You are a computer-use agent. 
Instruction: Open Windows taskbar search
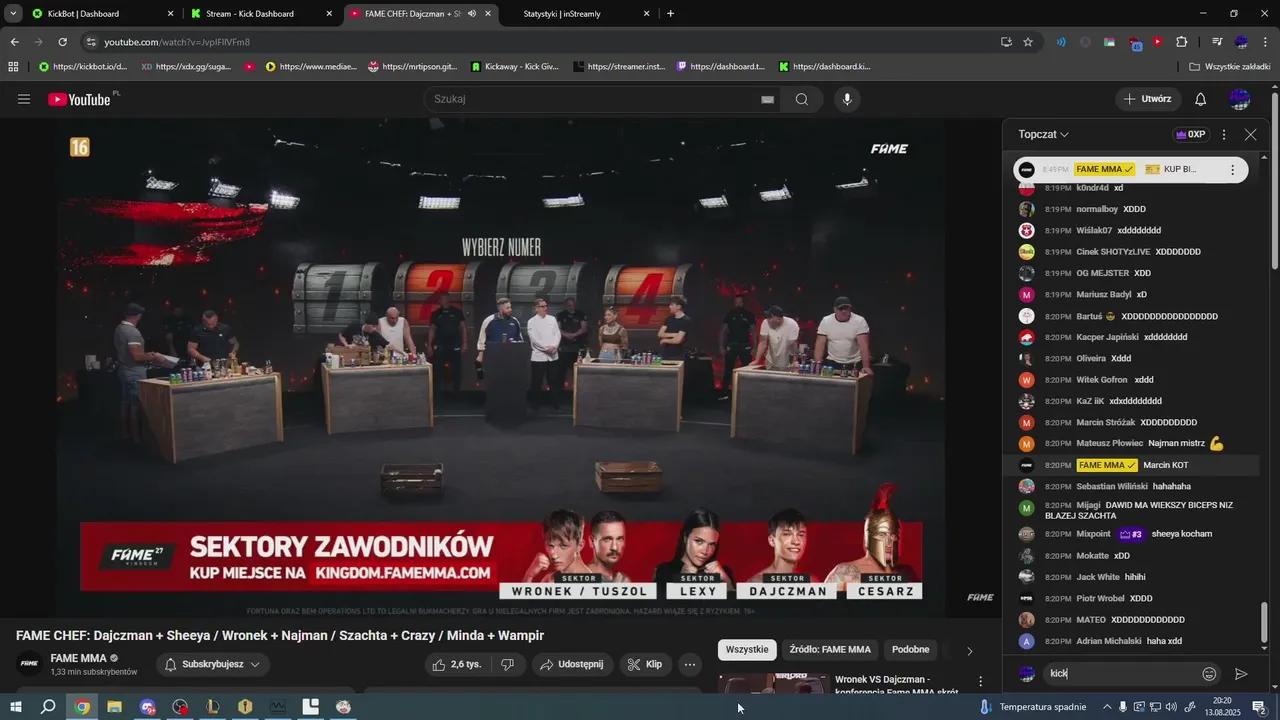tap(48, 707)
